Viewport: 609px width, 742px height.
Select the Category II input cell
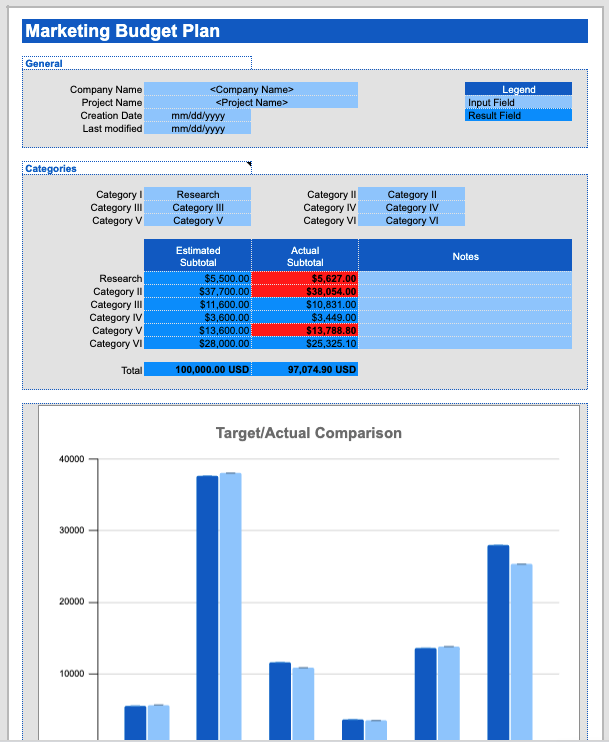[412, 194]
